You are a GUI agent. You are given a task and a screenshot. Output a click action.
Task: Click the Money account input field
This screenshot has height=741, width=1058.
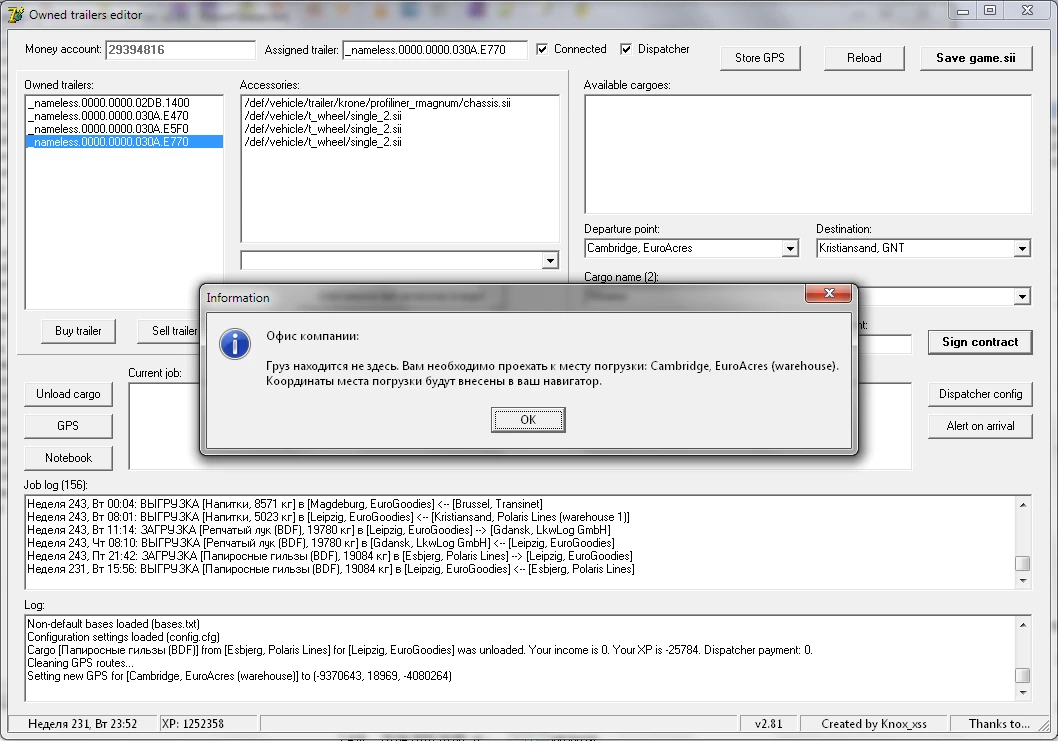point(180,50)
